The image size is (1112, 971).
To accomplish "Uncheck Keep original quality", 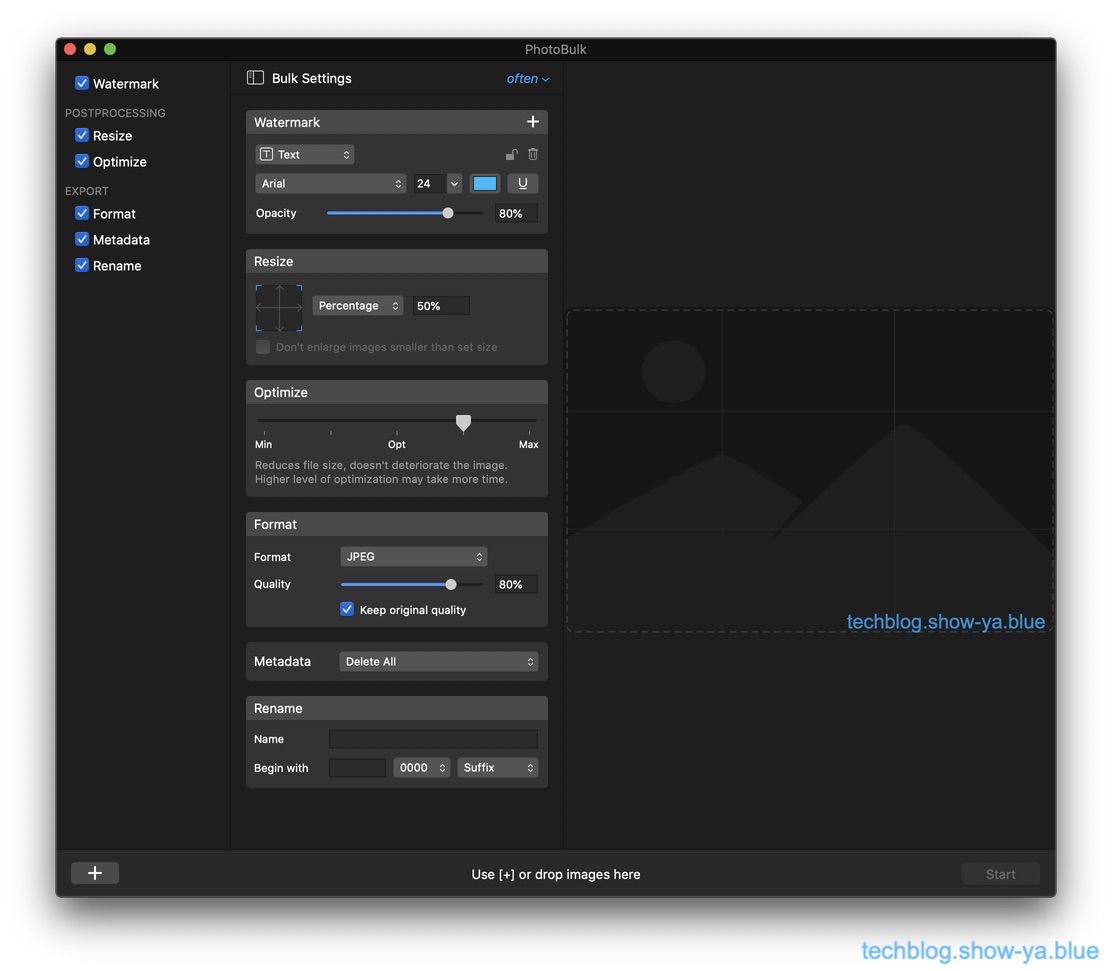I will coord(347,609).
